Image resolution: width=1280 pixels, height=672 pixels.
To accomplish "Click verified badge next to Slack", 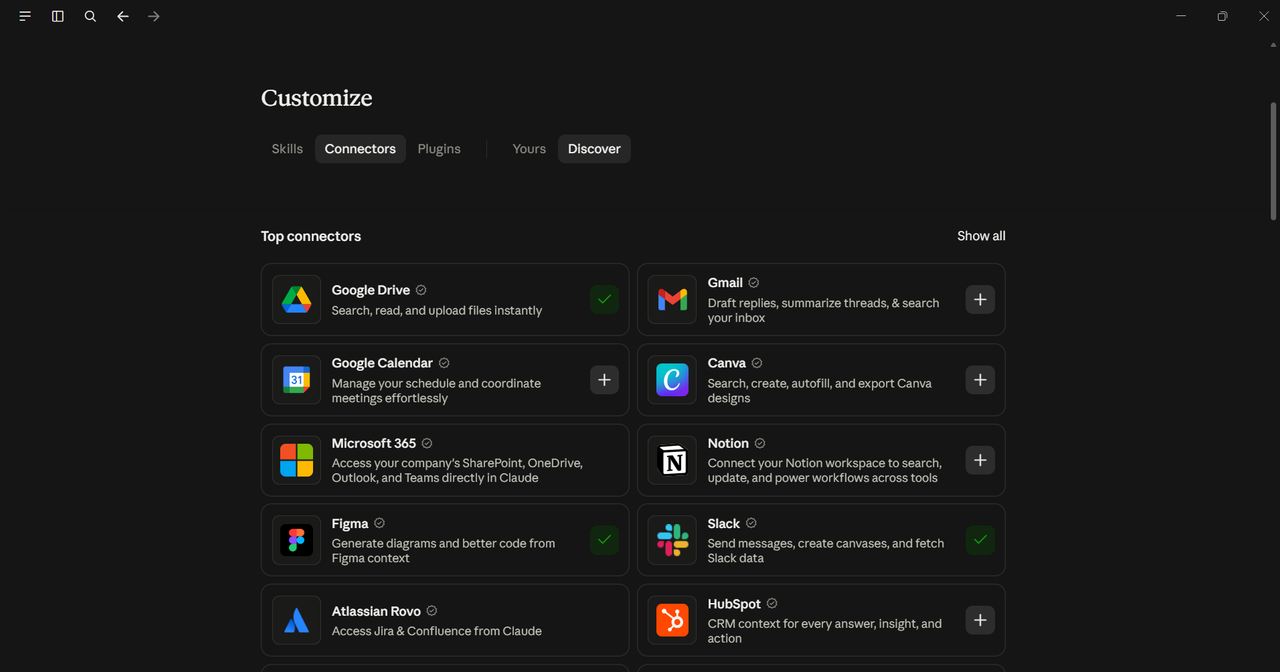I will click(751, 523).
